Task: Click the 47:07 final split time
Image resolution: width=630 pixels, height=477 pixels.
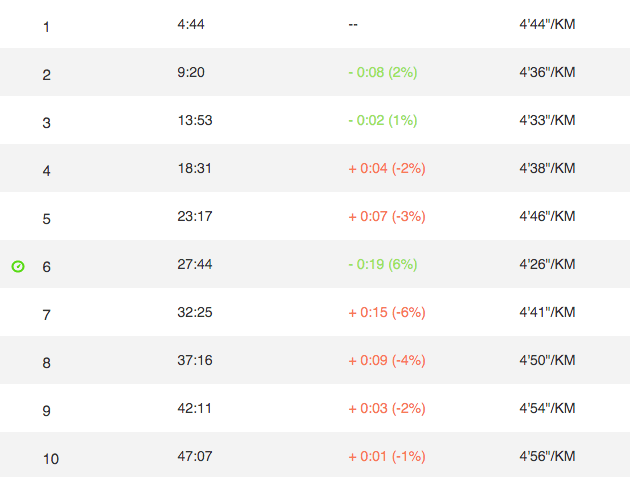Action: tap(194, 456)
